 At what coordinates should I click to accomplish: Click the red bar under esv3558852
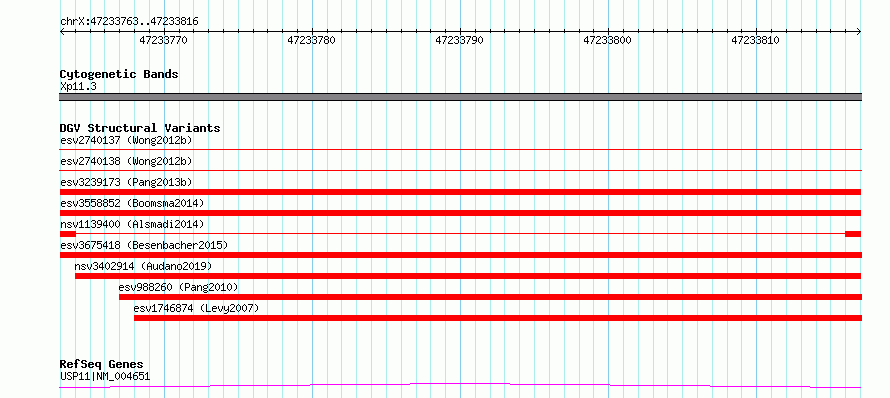pyautogui.click(x=460, y=213)
